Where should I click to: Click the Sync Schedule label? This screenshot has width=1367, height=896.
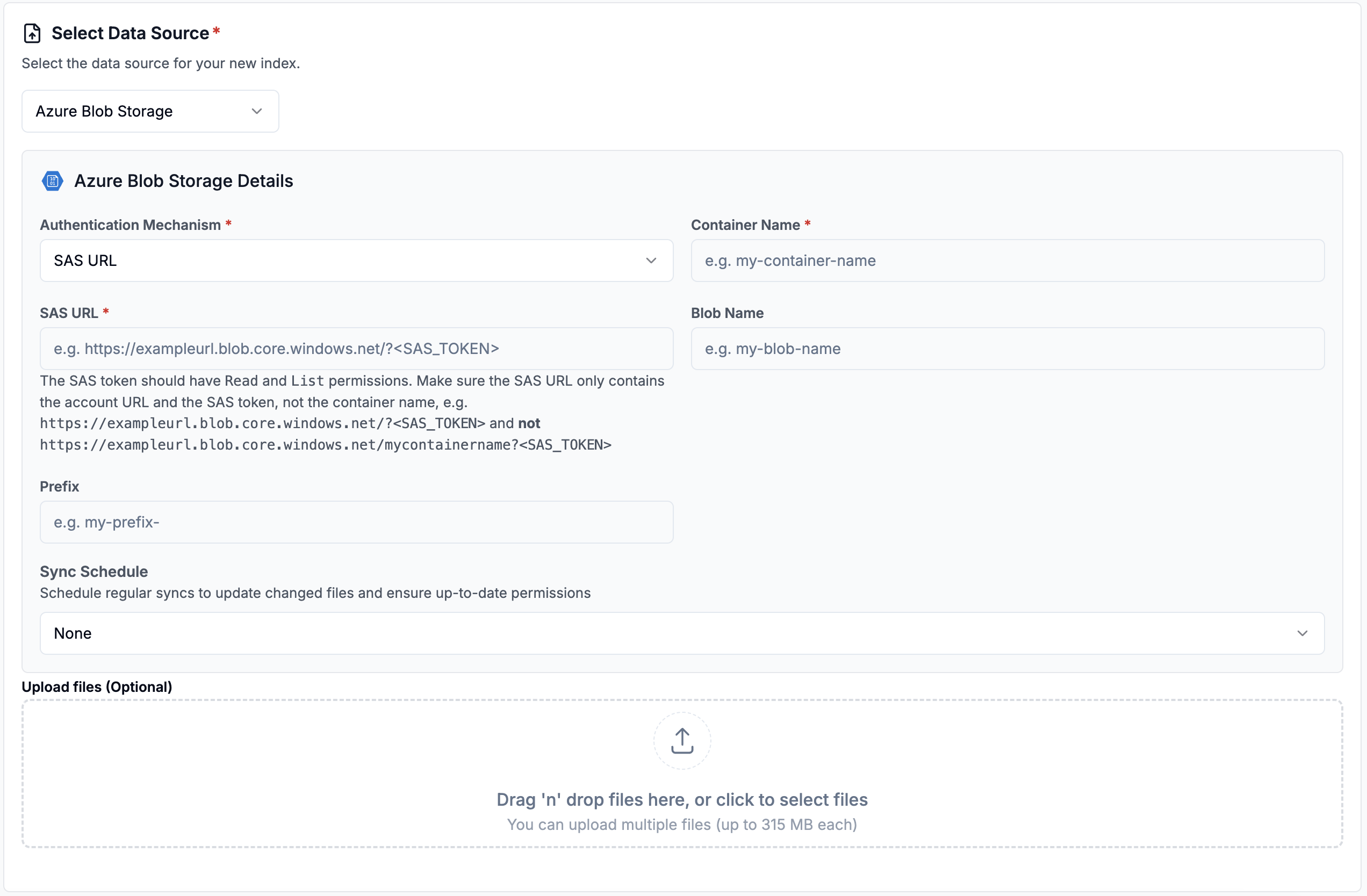[93, 572]
